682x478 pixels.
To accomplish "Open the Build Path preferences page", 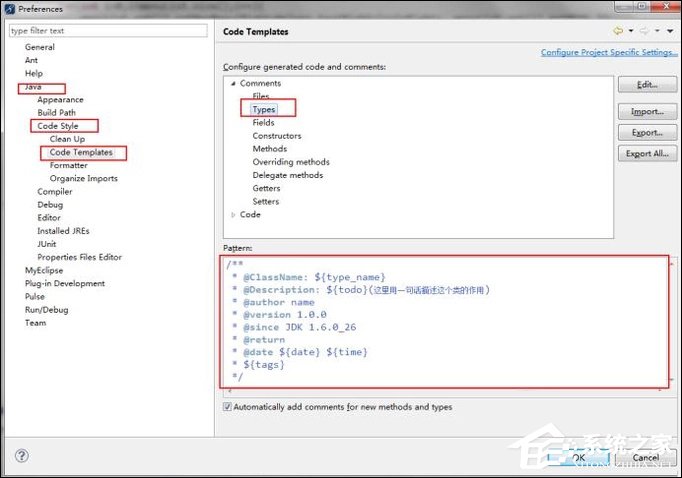I will 57,113.
